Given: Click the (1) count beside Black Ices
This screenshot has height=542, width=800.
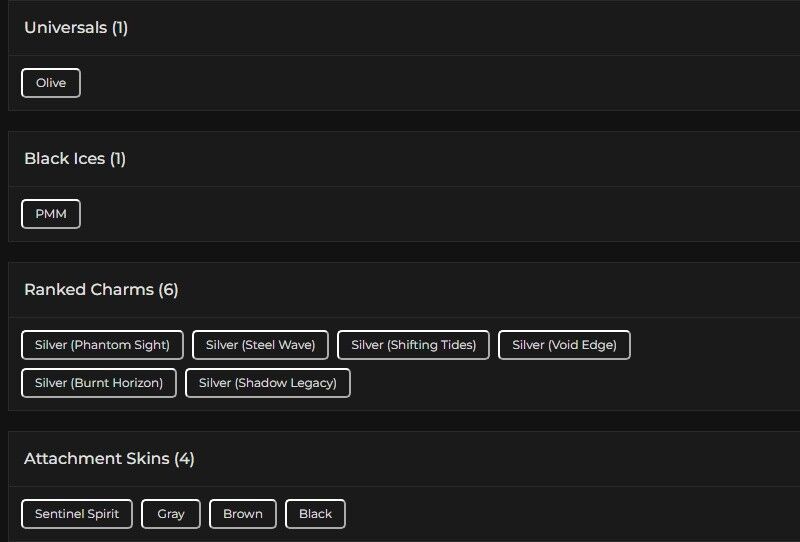Looking at the screenshot, I should point(118,159).
